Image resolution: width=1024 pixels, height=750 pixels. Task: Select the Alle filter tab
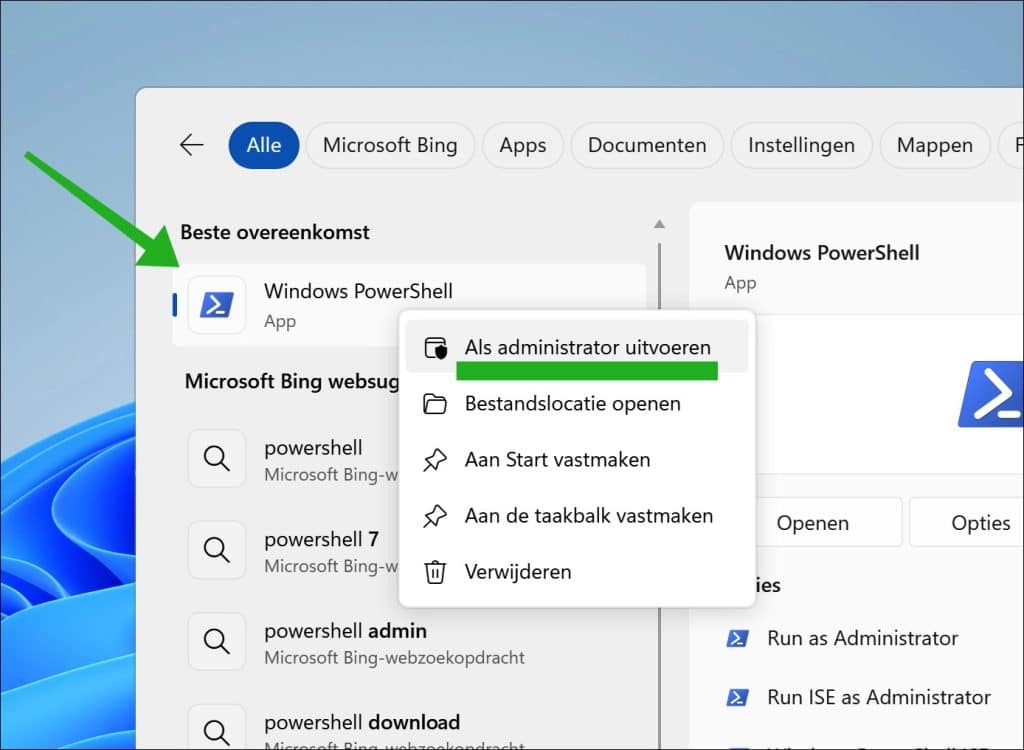pos(264,145)
